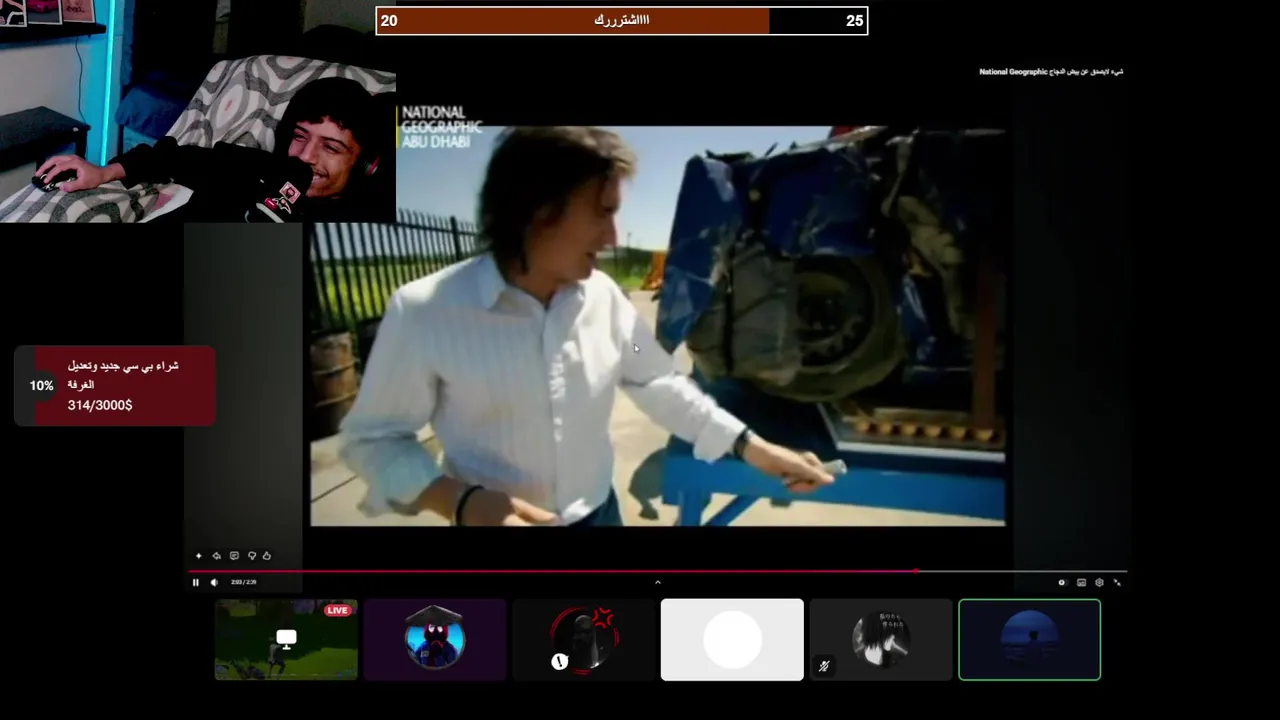
Task: Click the video timestamp next to the volume icon
Action: click(x=243, y=582)
